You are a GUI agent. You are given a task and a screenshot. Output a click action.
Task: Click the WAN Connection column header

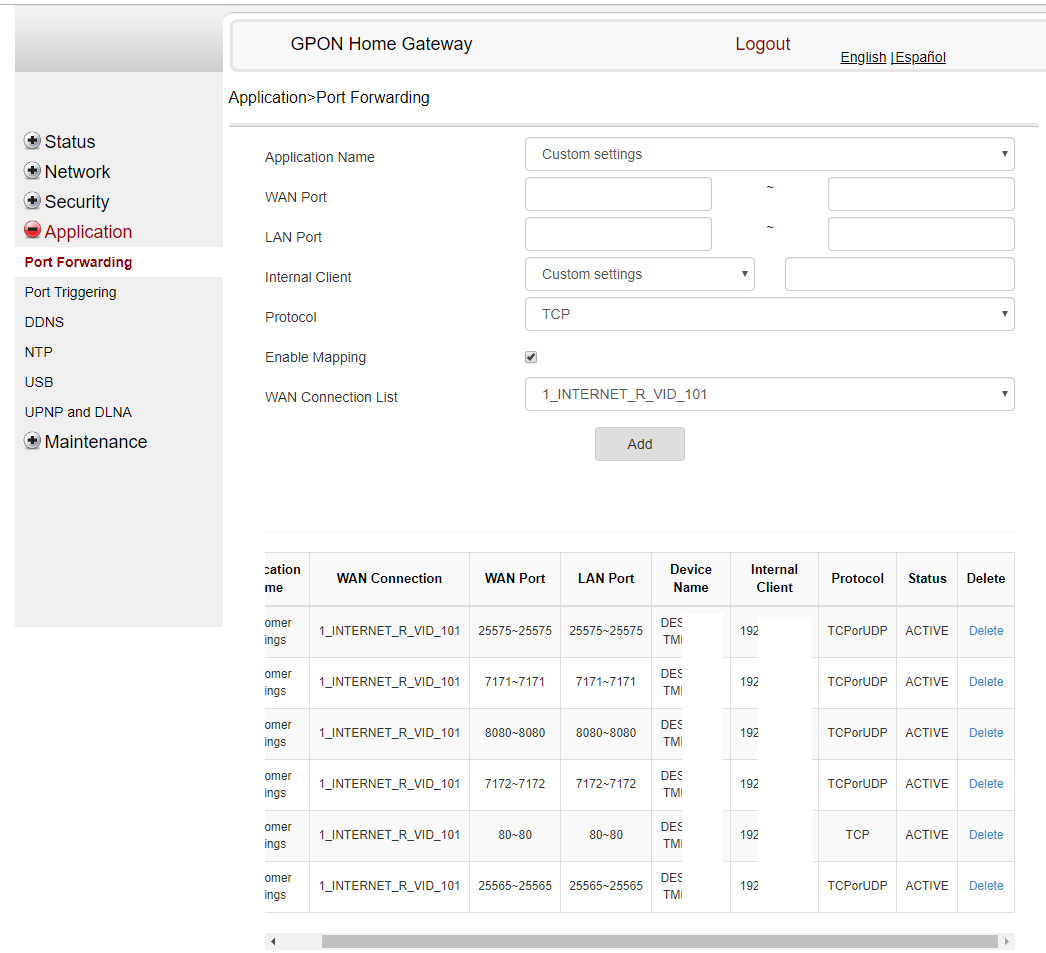click(389, 579)
